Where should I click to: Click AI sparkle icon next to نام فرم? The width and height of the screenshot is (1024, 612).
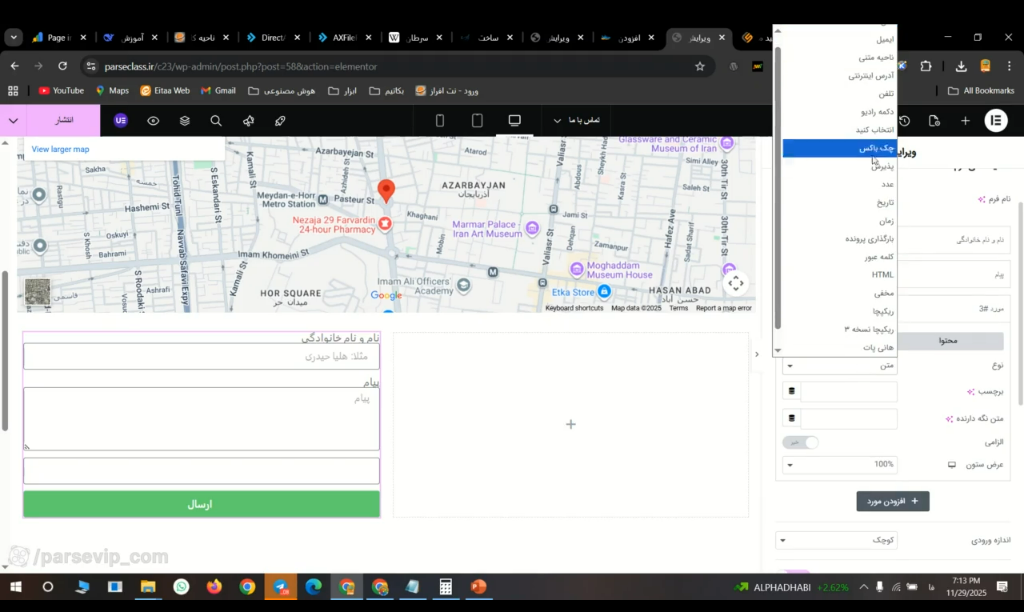982,199
